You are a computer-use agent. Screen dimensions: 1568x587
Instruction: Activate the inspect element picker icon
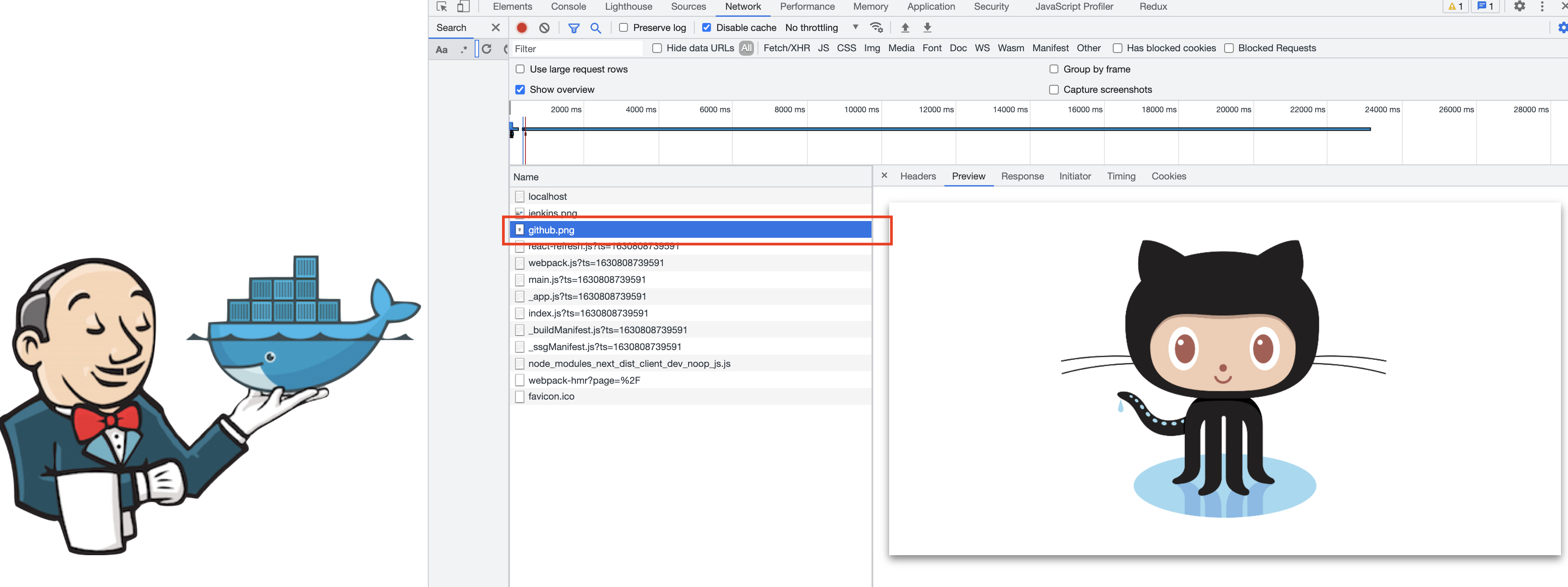[442, 7]
